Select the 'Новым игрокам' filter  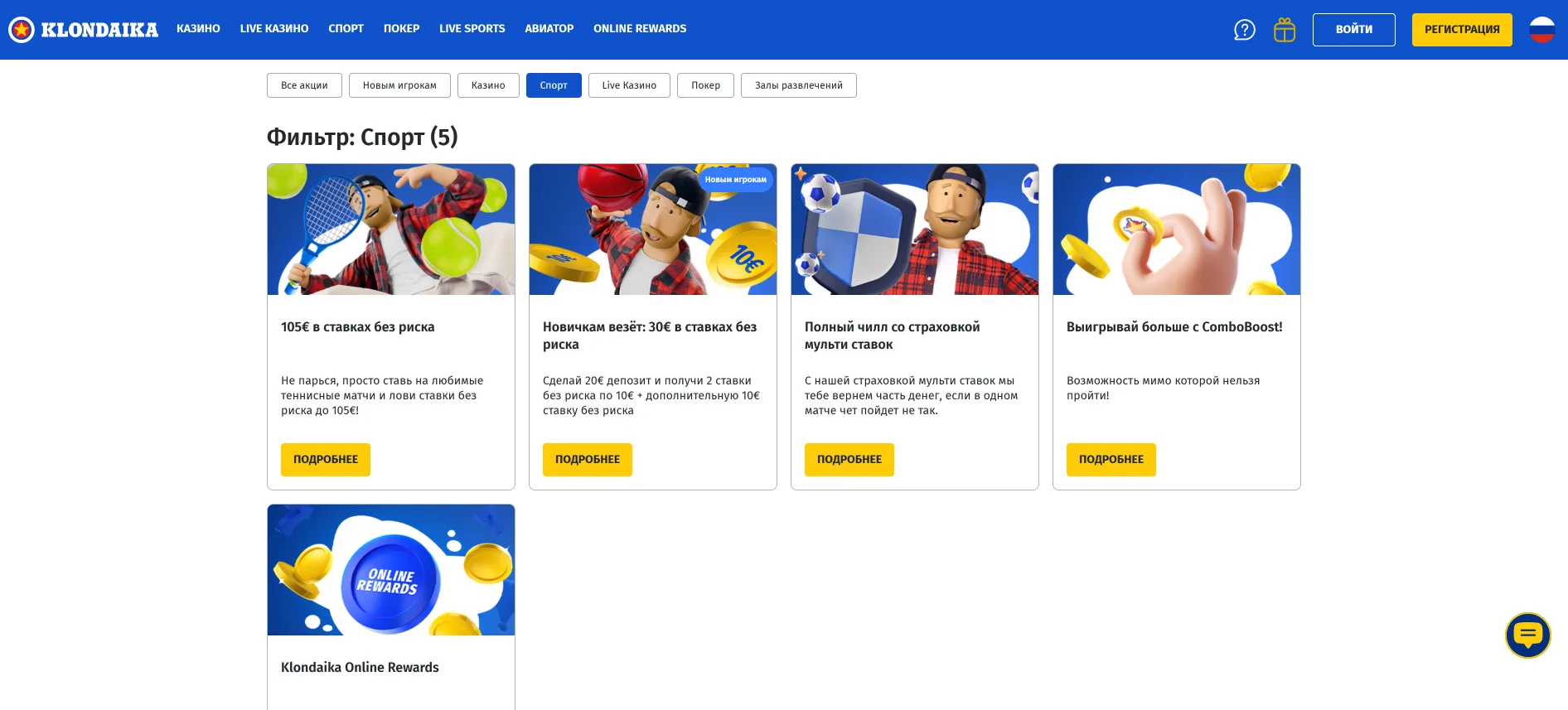click(x=399, y=85)
